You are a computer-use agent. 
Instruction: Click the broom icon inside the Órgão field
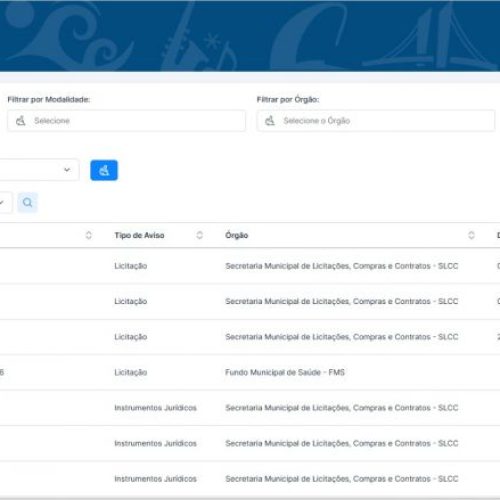point(270,121)
